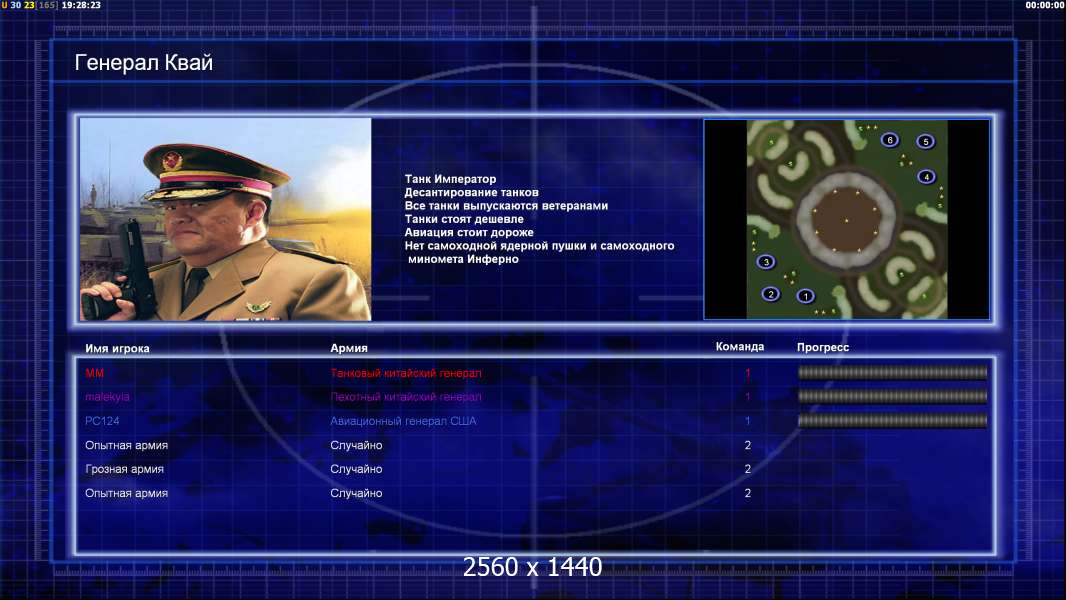Click 'Десантирование танков' feature line
1066x600 pixels.
point(471,192)
